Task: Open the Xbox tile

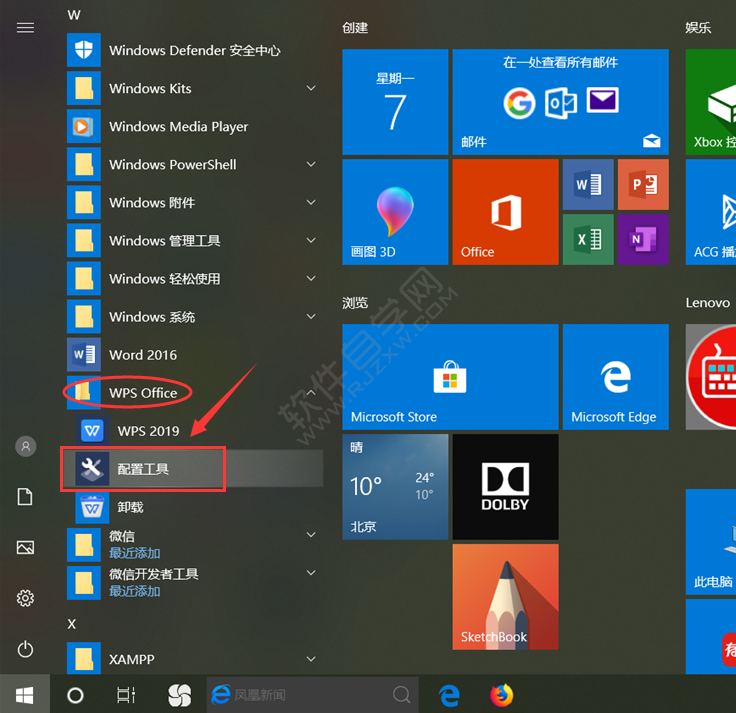Action: tap(711, 102)
